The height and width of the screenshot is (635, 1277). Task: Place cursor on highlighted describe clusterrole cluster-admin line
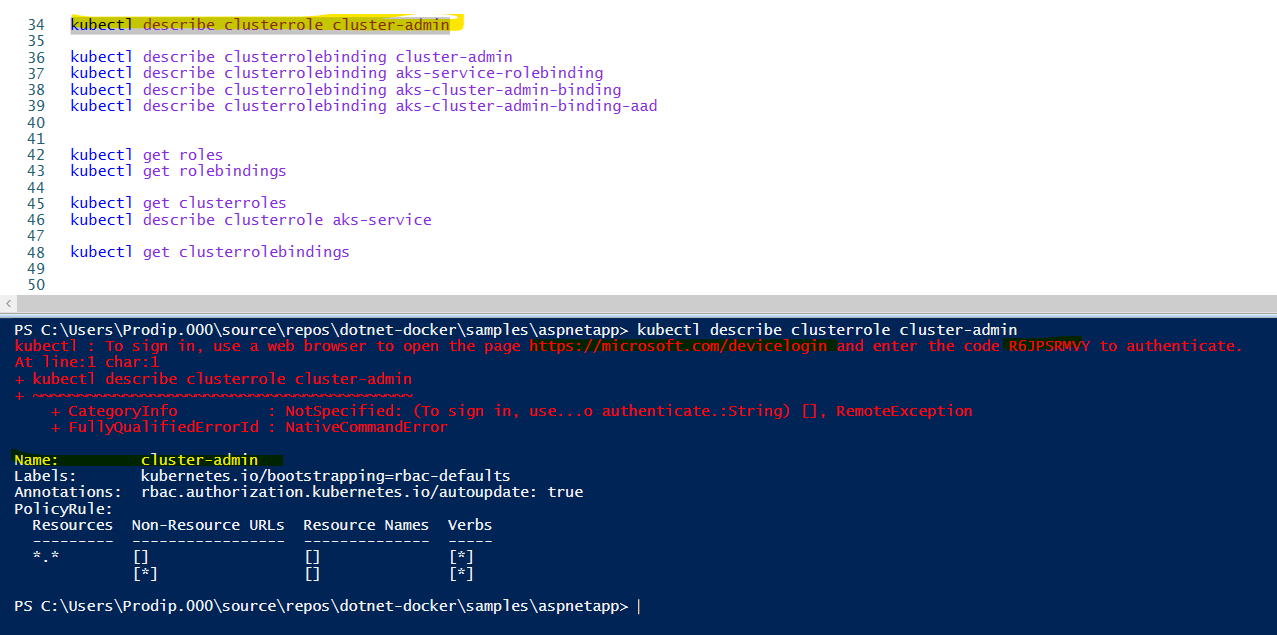coord(260,24)
